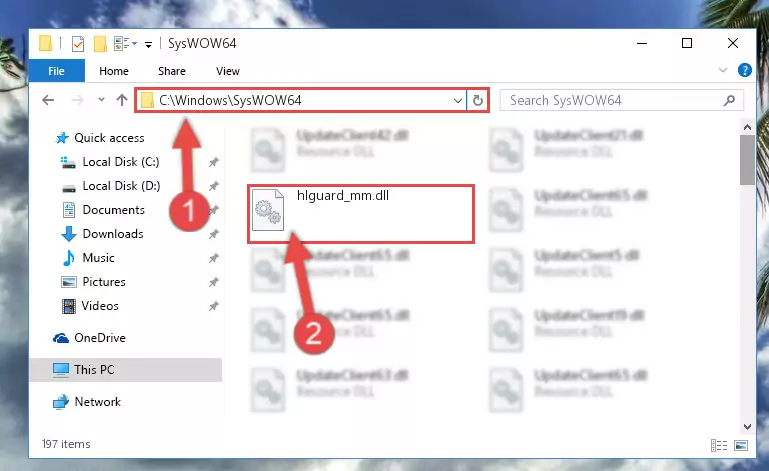This screenshot has width=769, height=471.
Task: Click pin icon next to Downloads
Action: (x=213, y=234)
